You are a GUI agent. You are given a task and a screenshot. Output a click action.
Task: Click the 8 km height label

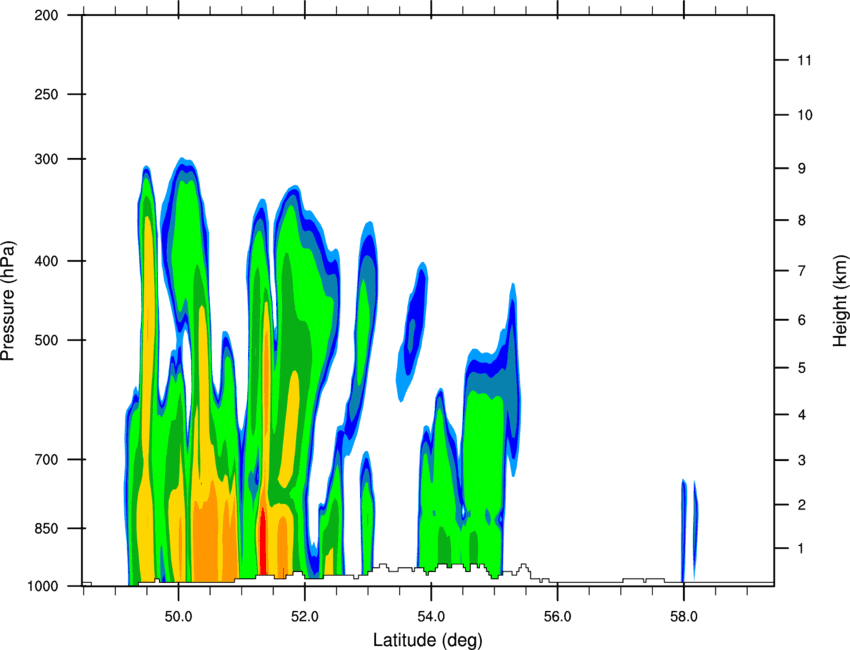[802, 220]
